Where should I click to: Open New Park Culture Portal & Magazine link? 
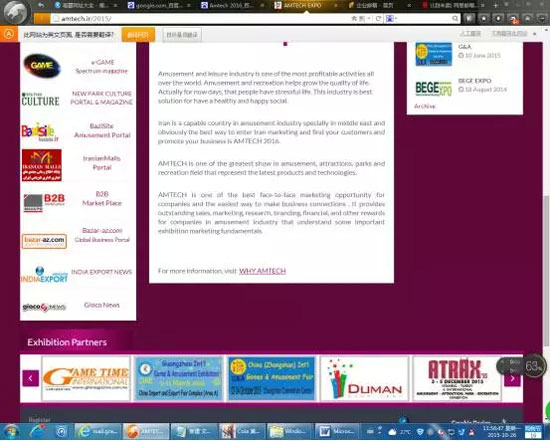102,98
